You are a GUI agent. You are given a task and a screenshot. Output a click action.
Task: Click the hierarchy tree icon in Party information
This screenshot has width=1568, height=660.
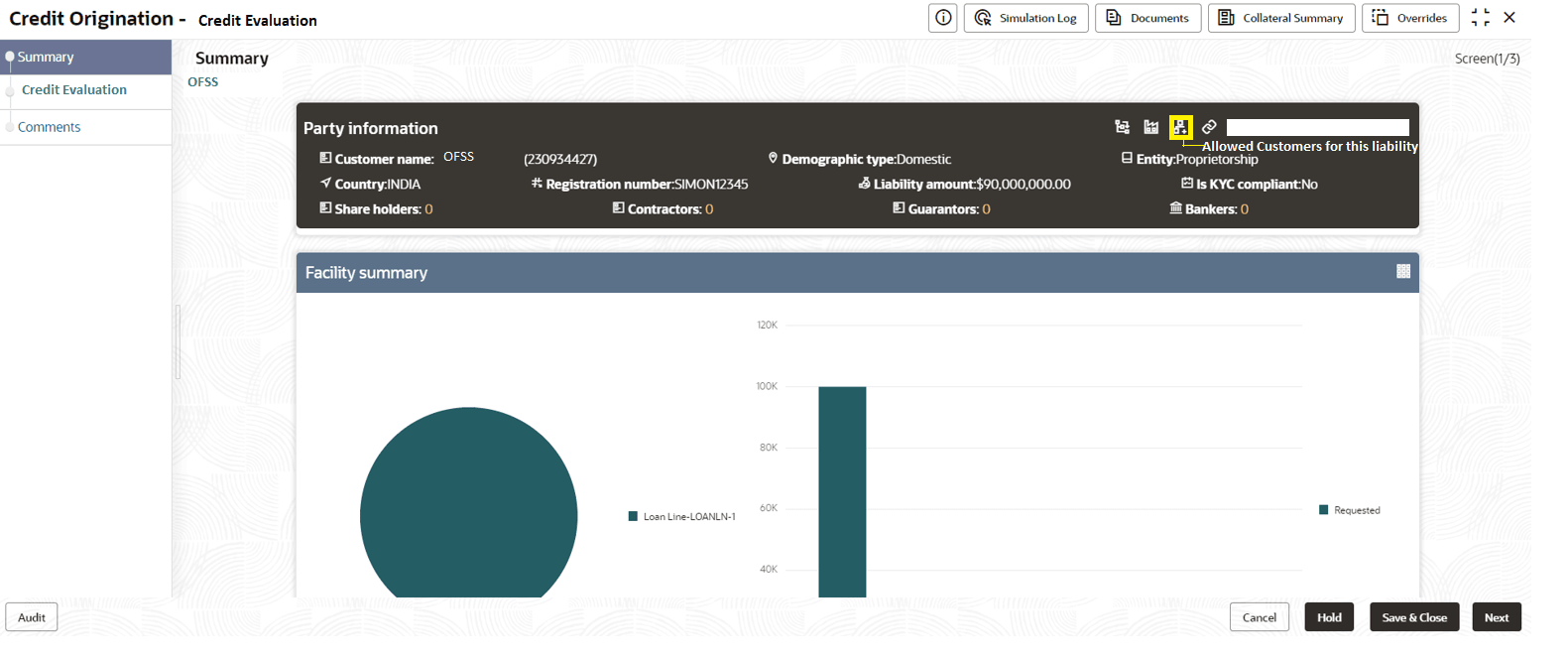tap(1122, 127)
